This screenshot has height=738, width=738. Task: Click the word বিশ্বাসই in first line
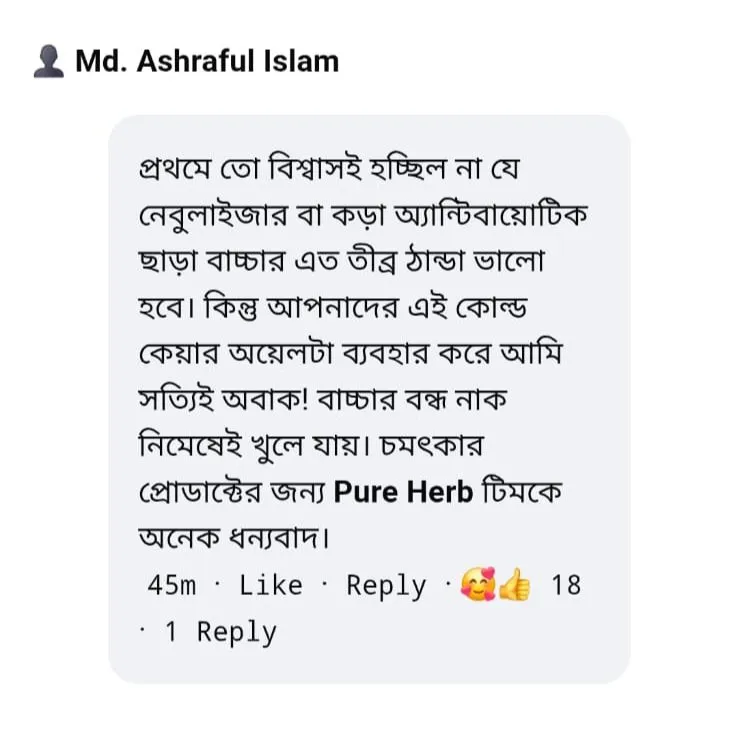[x=315, y=169]
